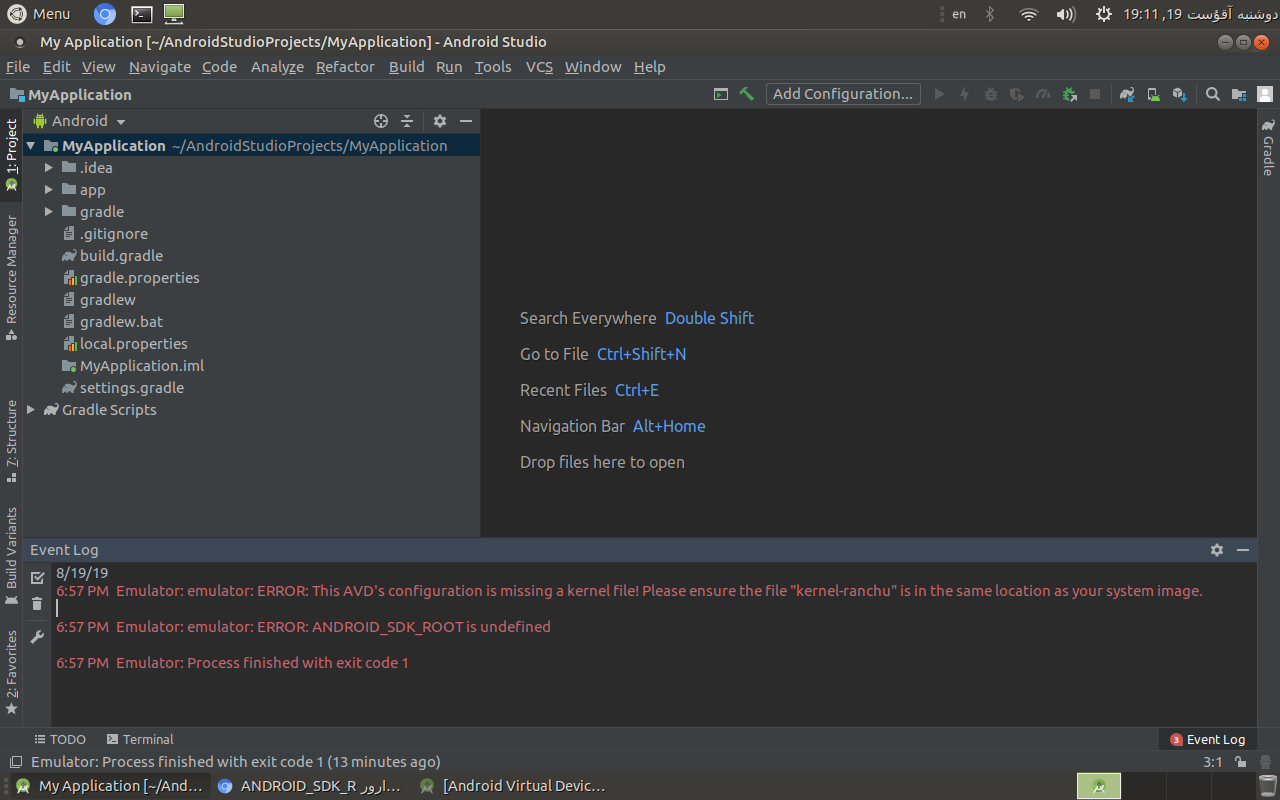The image size is (1280, 800).
Task: Click the Make Project hammer icon
Action: [x=746, y=94]
